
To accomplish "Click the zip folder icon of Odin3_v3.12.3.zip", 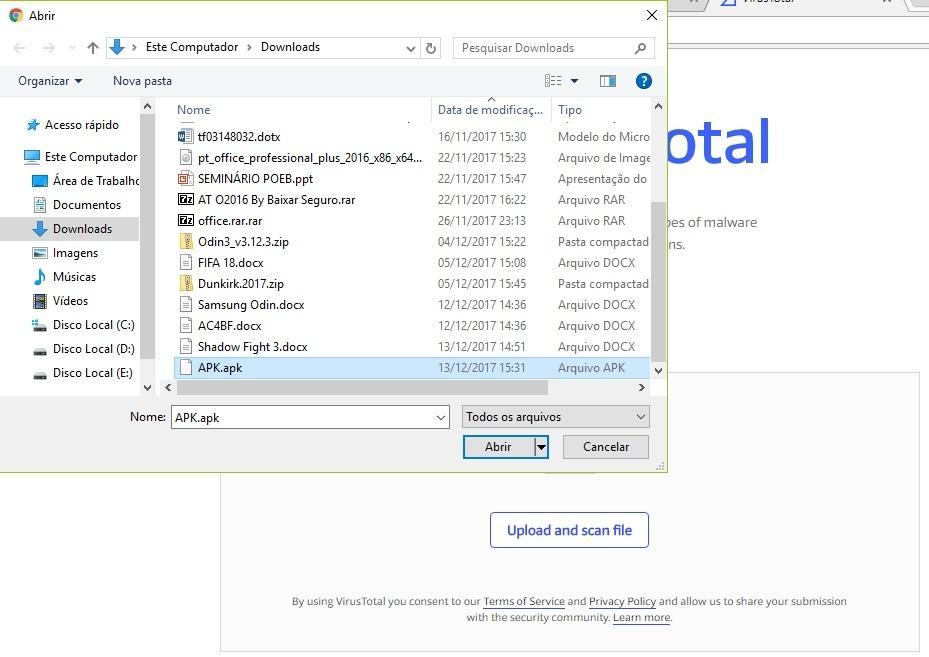I will pyautogui.click(x=185, y=241).
